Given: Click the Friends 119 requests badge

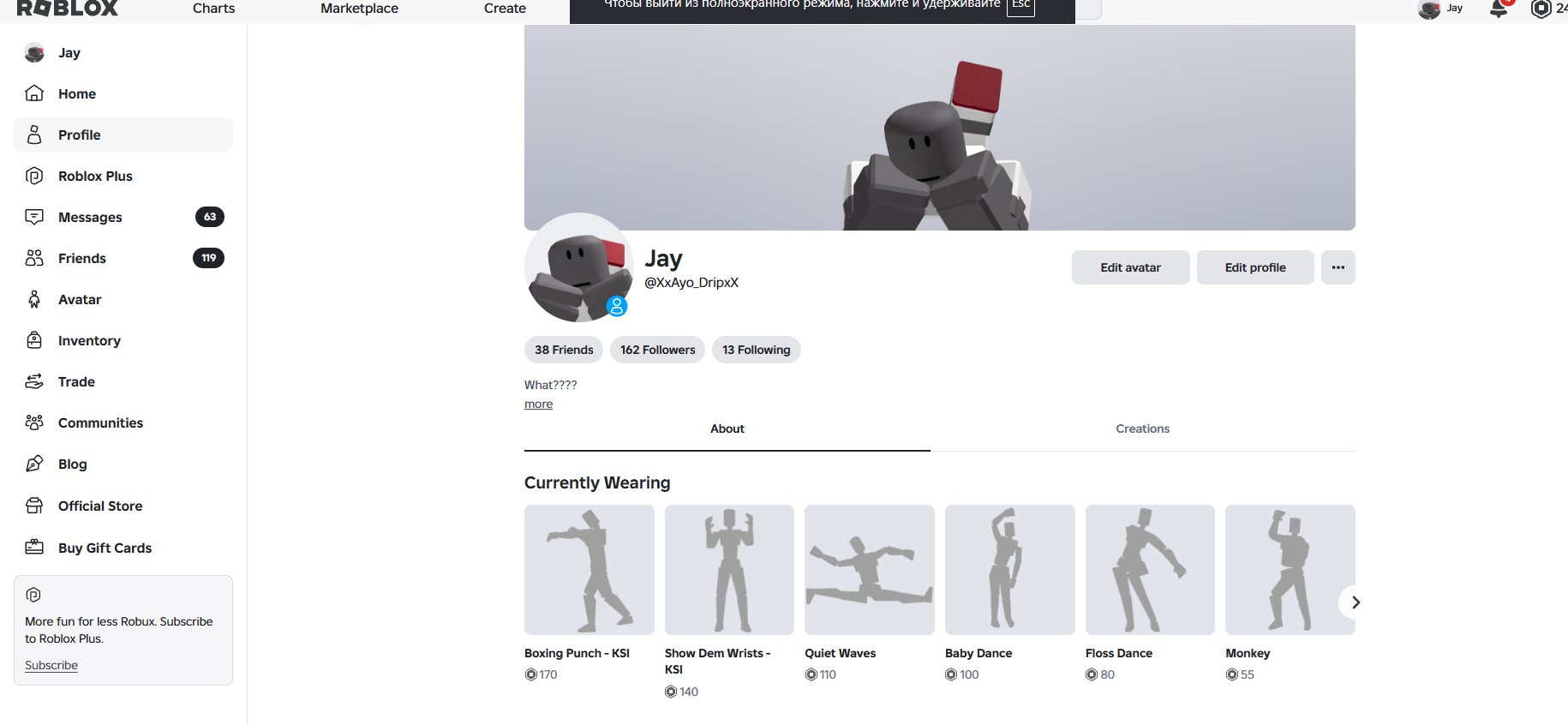Looking at the screenshot, I should pos(208,258).
